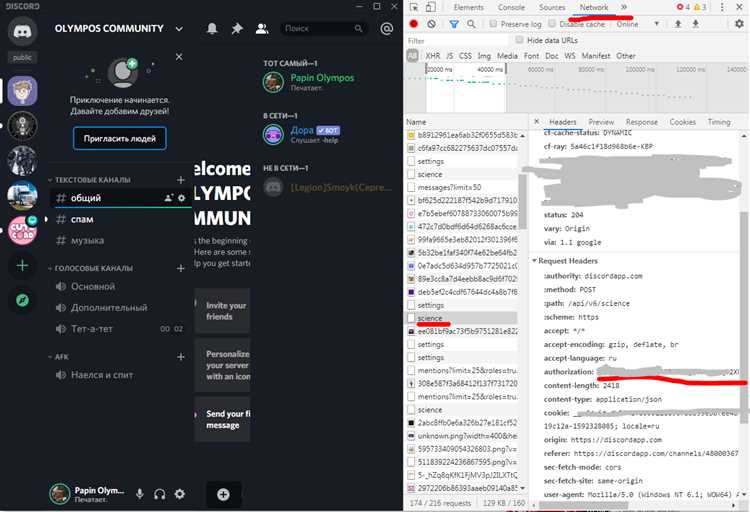The width and height of the screenshot is (750, 512).
Task: Open mentions inbox @ icon
Action: (x=386, y=29)
